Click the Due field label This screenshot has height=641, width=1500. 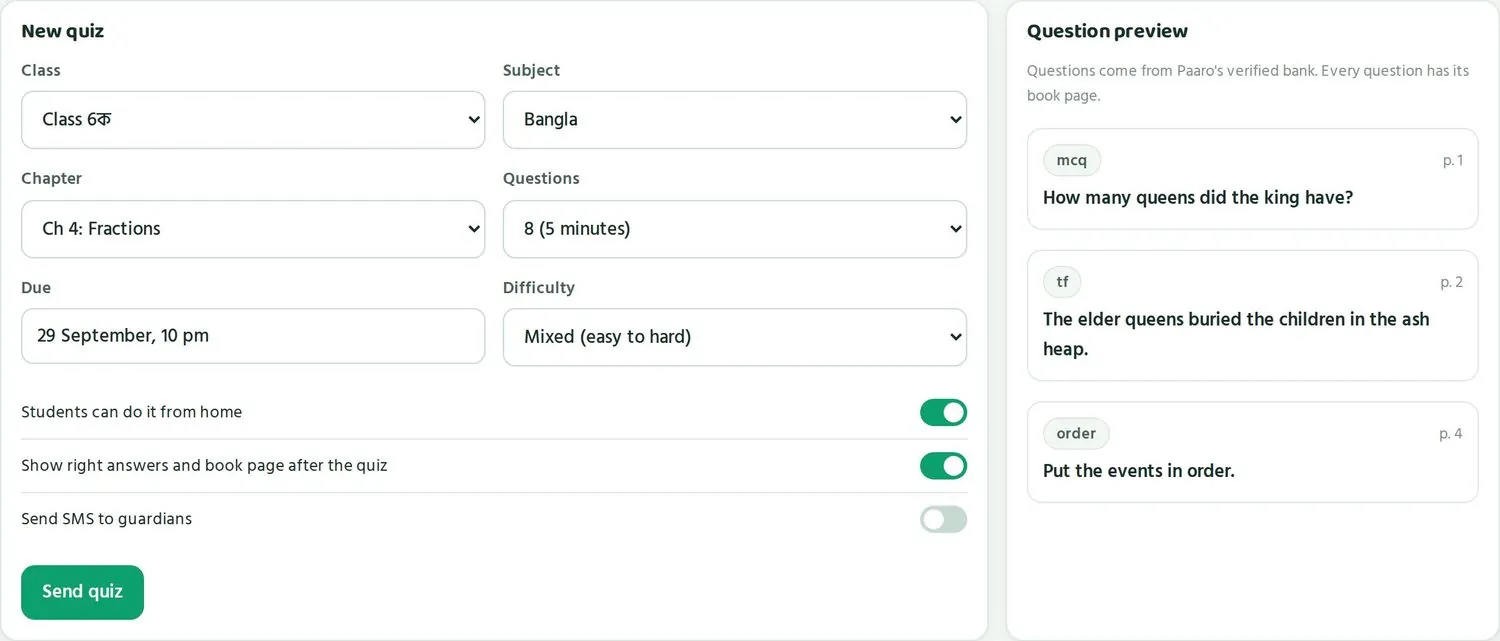pyautogui.click(x=36, y=288)
